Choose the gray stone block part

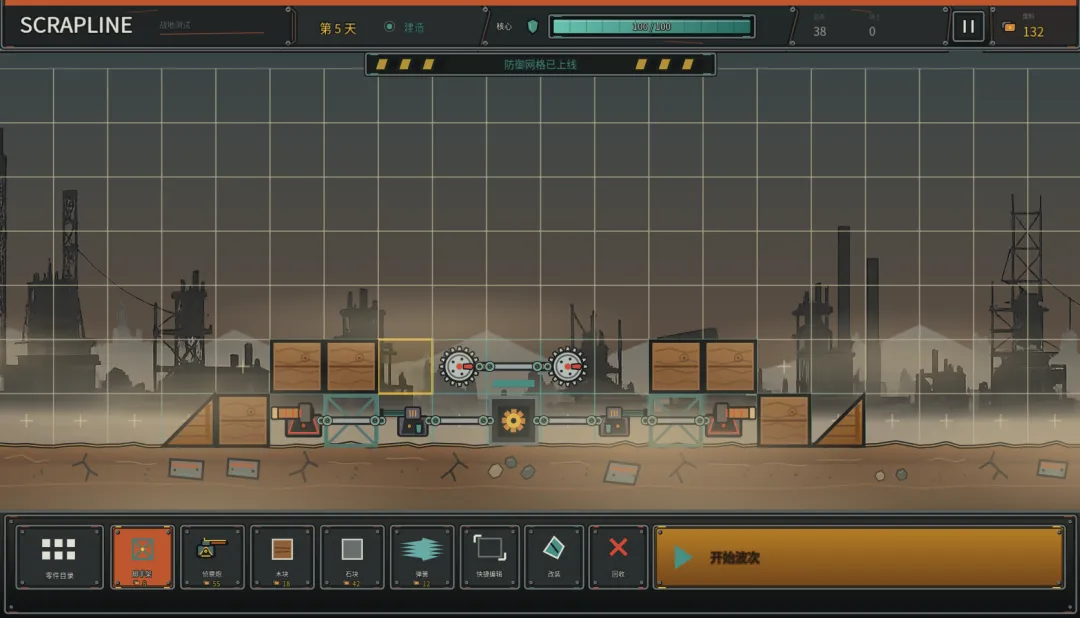tap(352, 557)
